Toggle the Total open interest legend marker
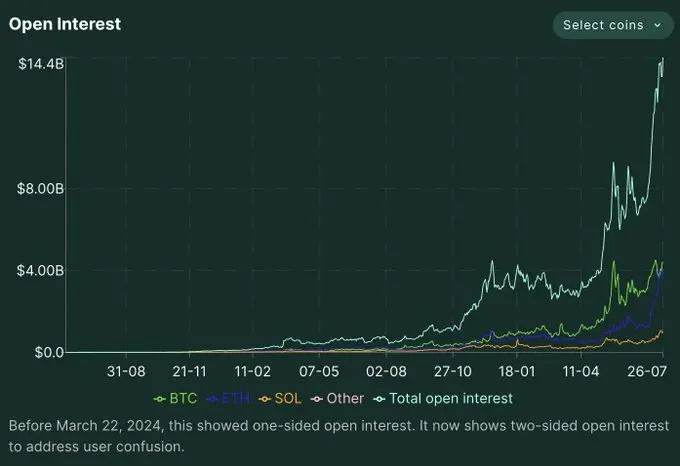This screenshot has width=680, height=466. coord(379,399)
